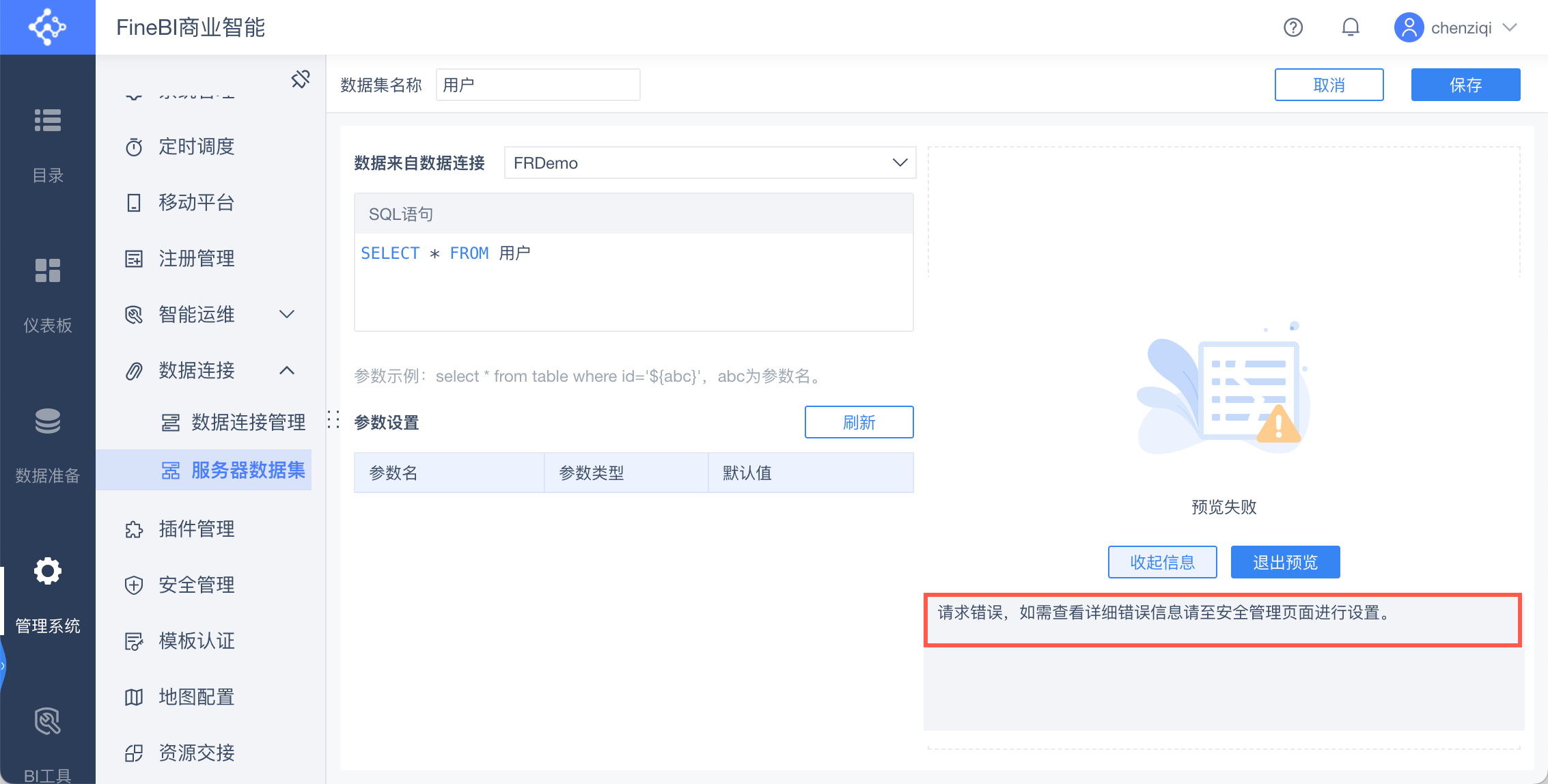1548x784 pixels.
Task: Click the FineBI logo icon
Action: click(x=47, y=27)
